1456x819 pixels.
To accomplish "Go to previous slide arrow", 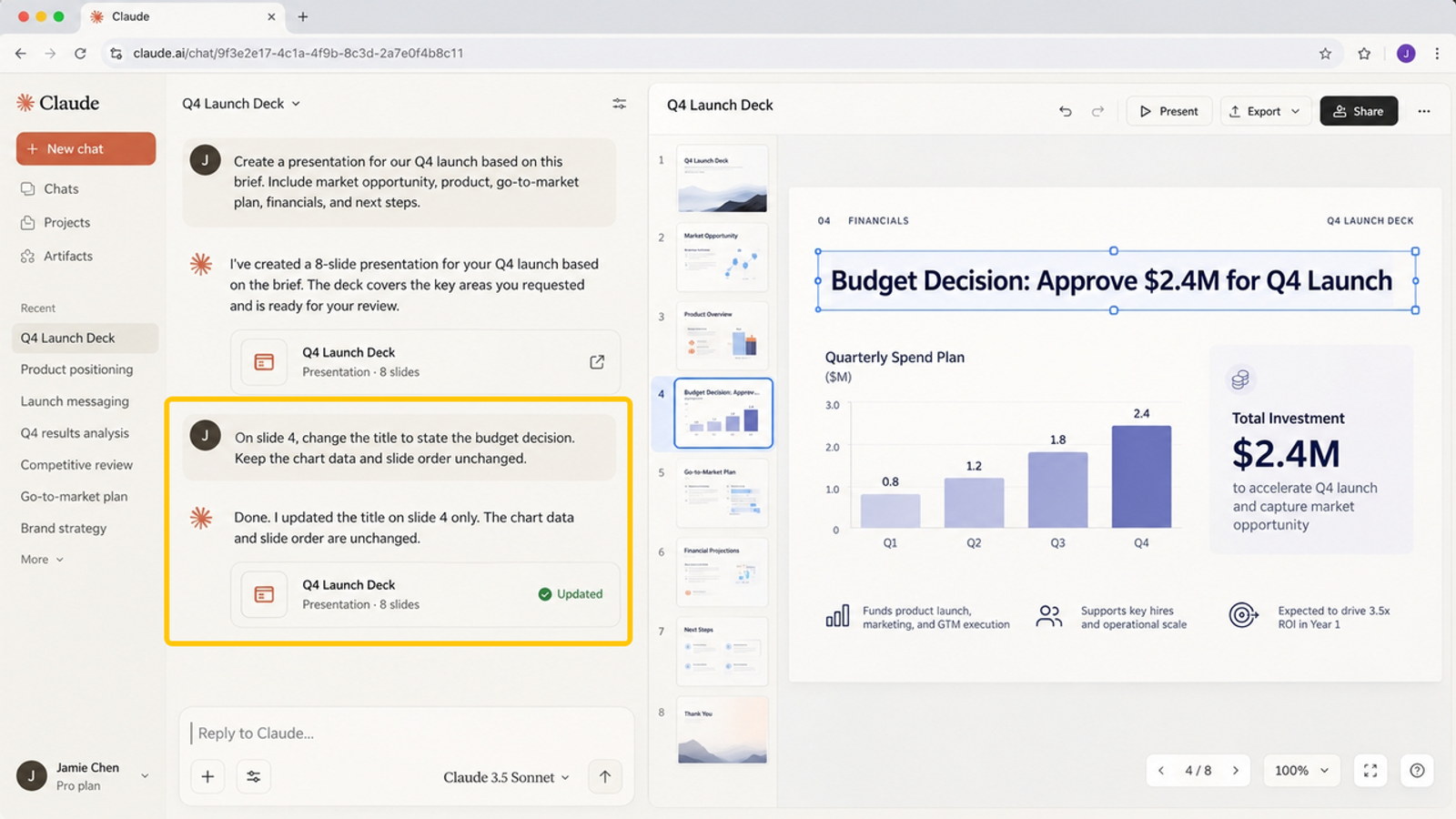I will 1161,771.
